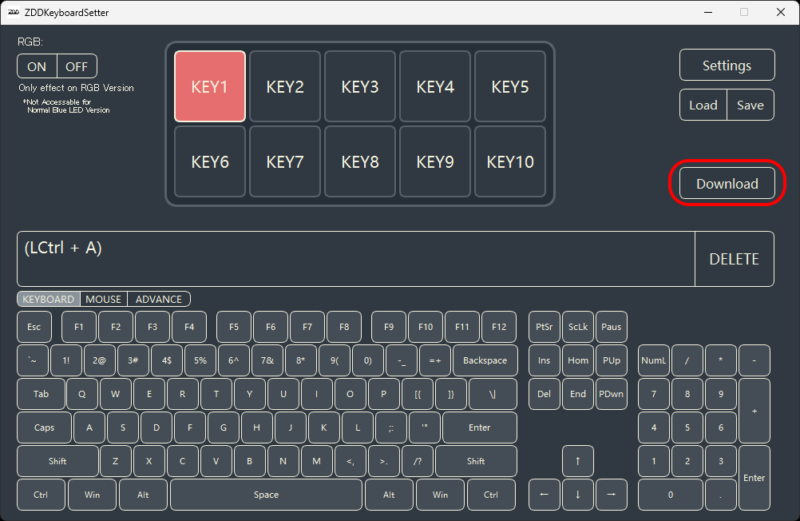Screen dimensions: 800x521
Task: Turn RGB lighting ON
Action: (x=37, y=67)
